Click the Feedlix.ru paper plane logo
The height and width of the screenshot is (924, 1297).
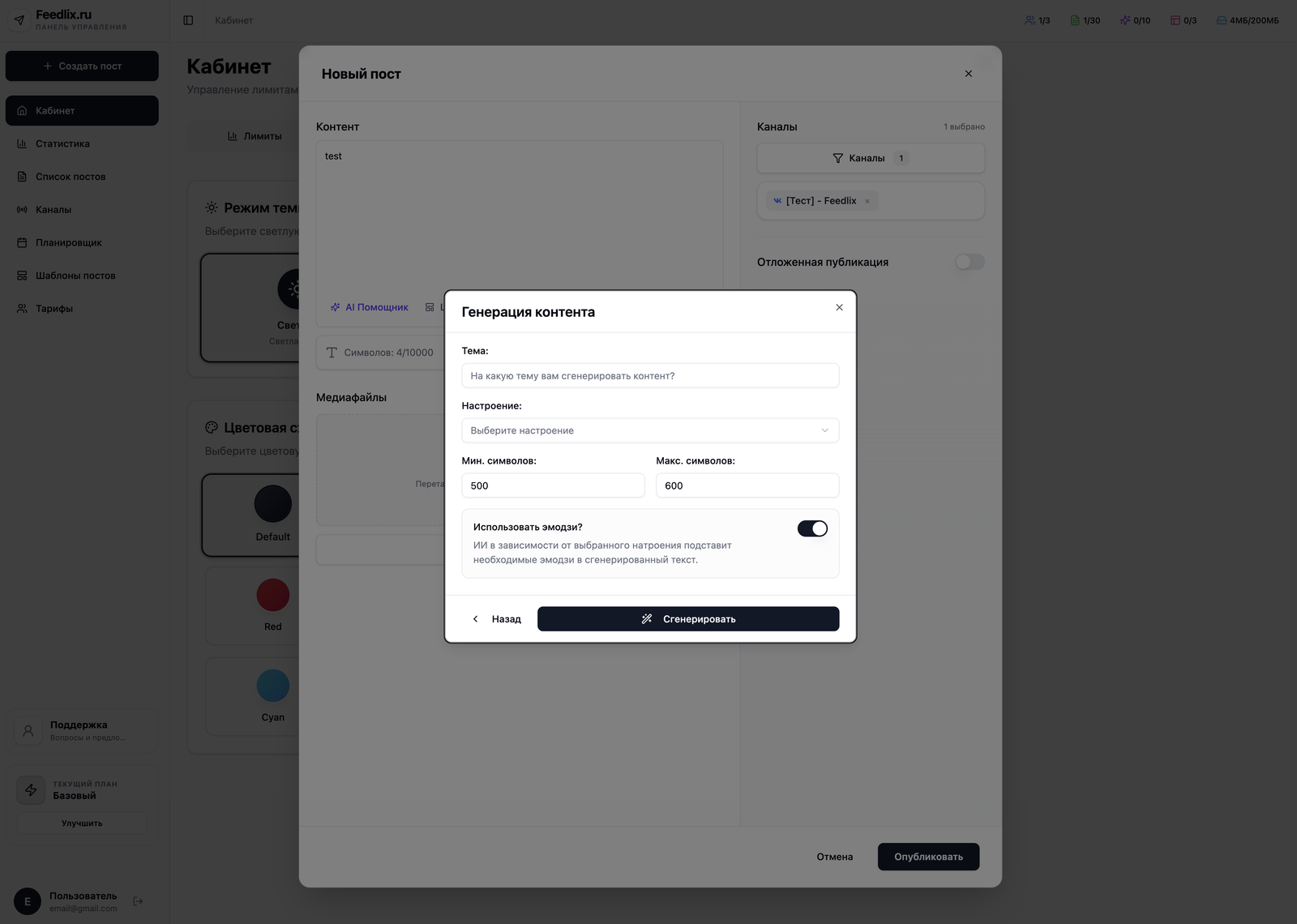(19, 20)
